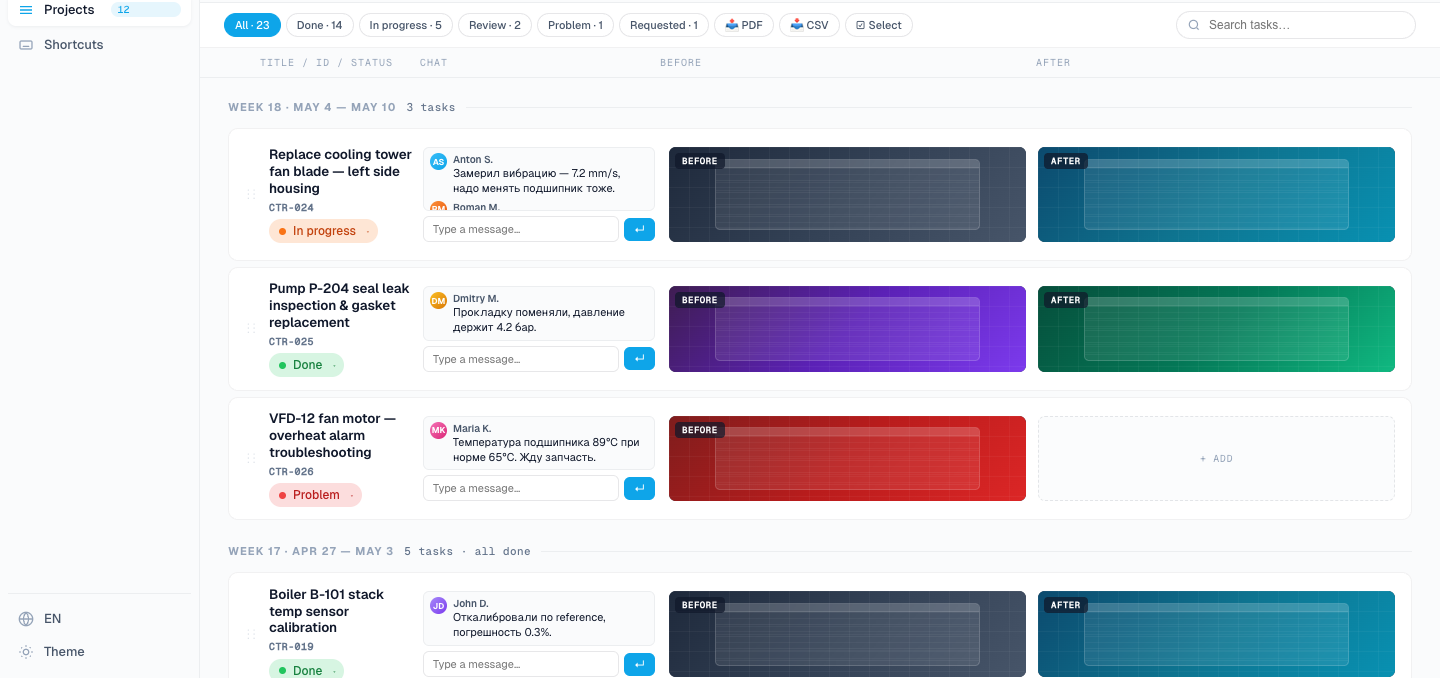Grab drag handle of CTR-024 card
1440x678 pixels.
[251, 195]
